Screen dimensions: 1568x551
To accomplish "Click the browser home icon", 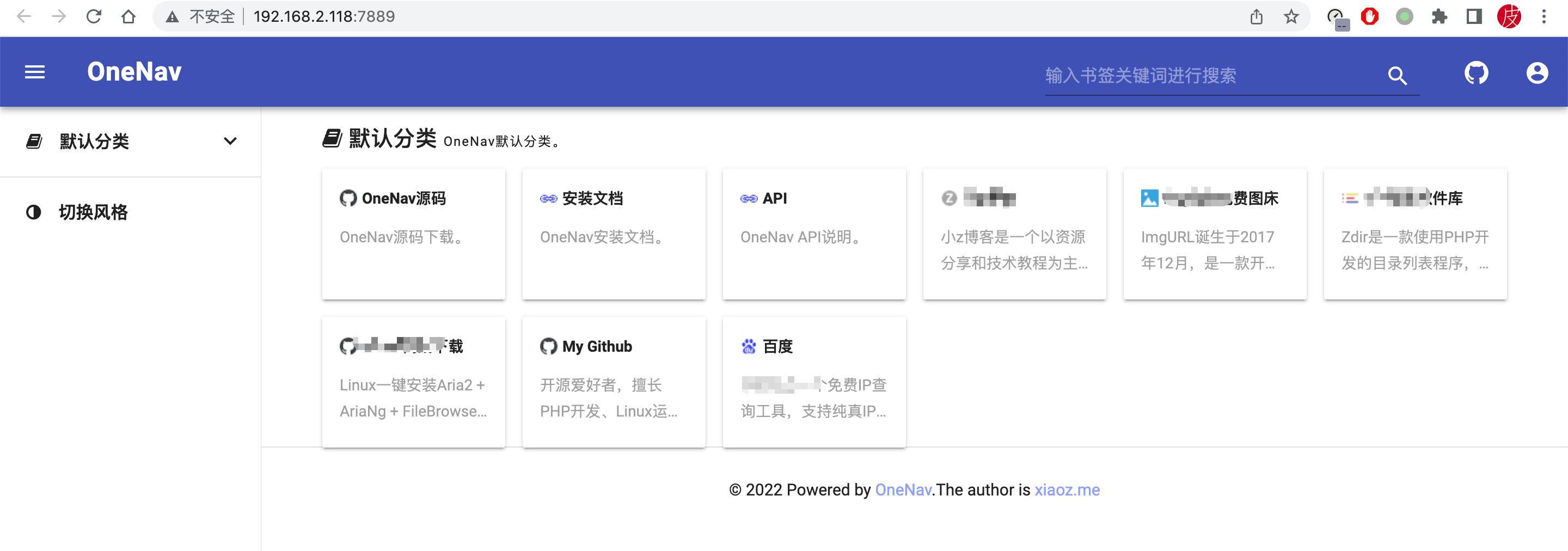I will (x=128, y=16).
